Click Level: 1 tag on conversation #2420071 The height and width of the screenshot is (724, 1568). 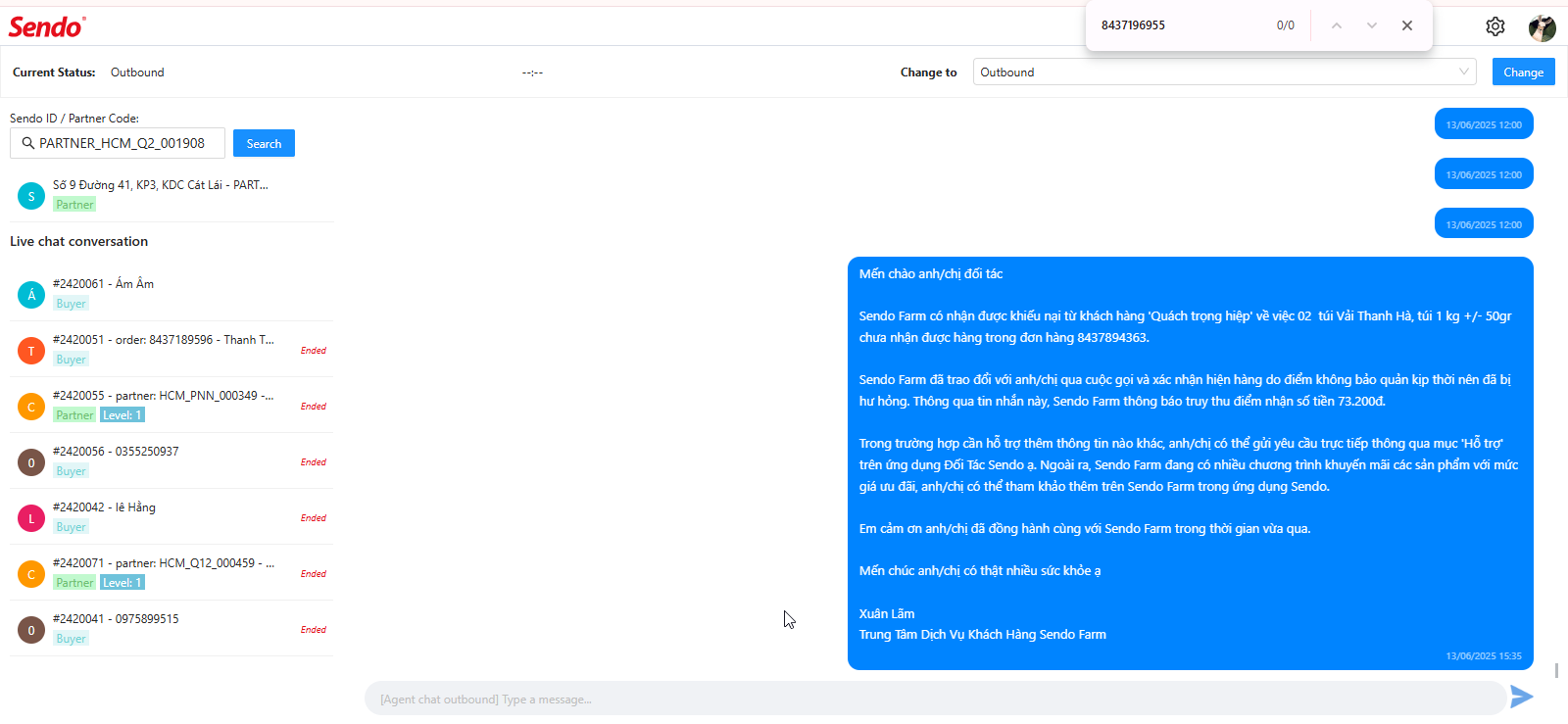click(122, 583)
